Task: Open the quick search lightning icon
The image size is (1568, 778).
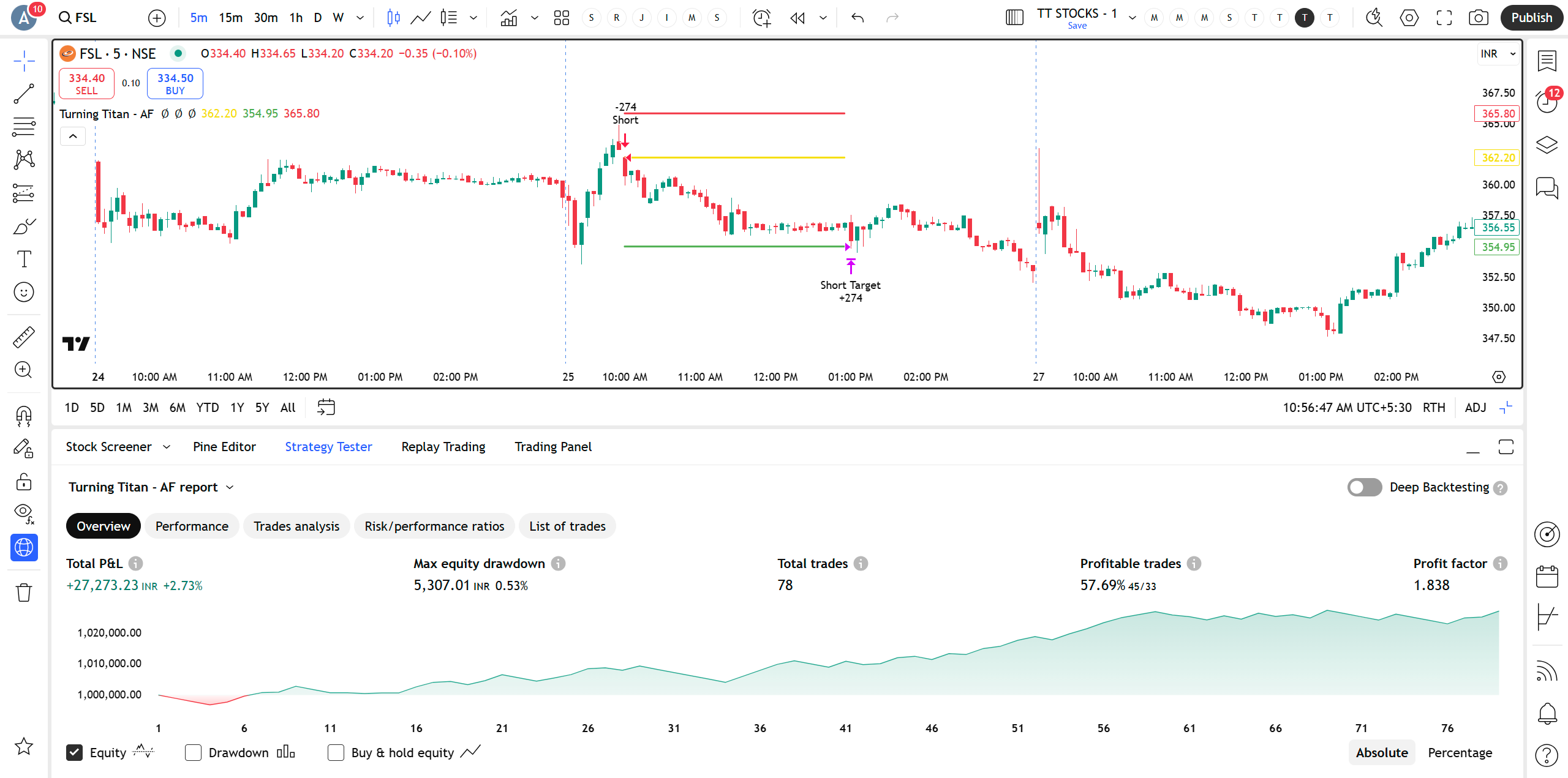Action: pos(1374,18)
